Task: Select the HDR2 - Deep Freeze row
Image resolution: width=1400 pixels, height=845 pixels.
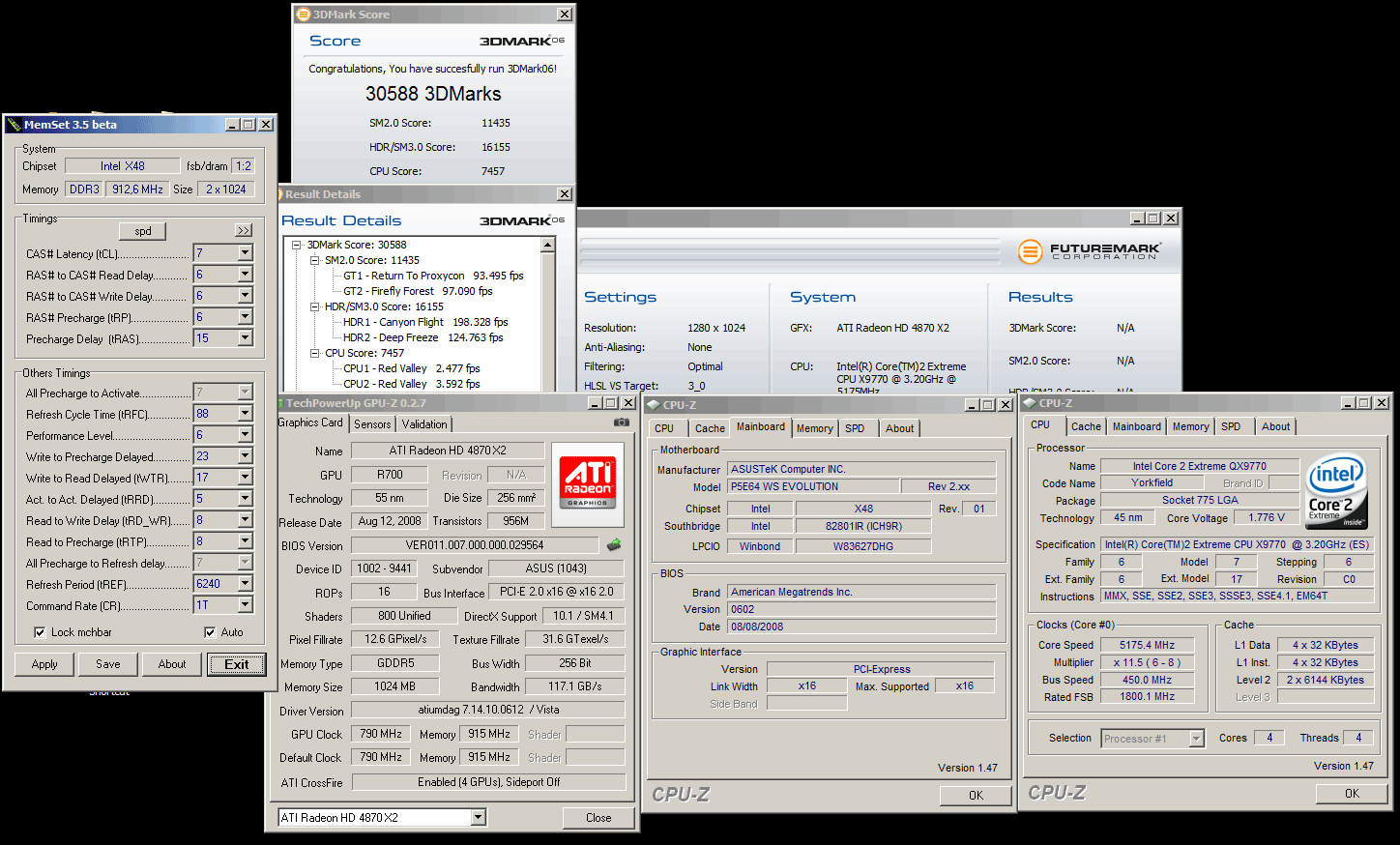Action: tap(423, 337)
